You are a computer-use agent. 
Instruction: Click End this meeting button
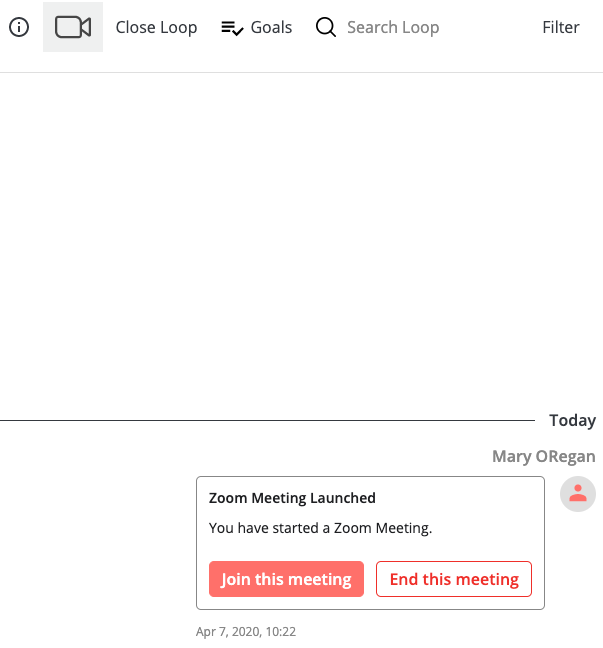(x=454, y=579)
